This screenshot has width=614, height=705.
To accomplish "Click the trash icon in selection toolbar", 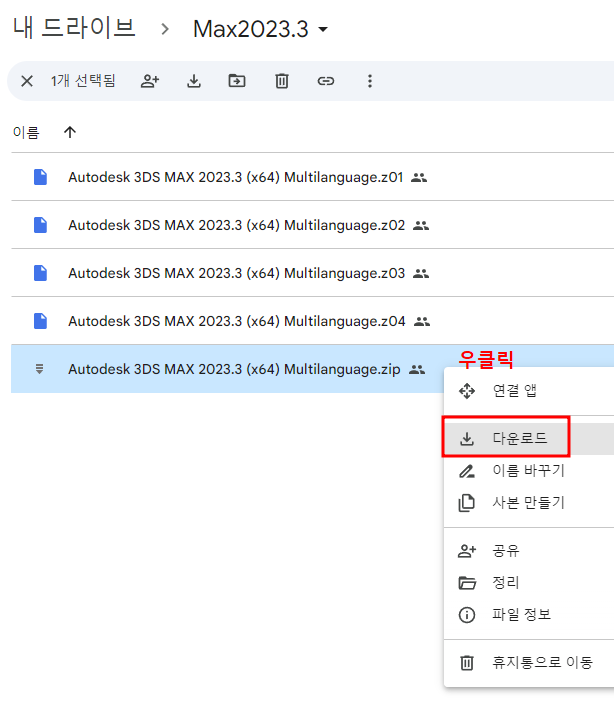I will tap(282, 81).
